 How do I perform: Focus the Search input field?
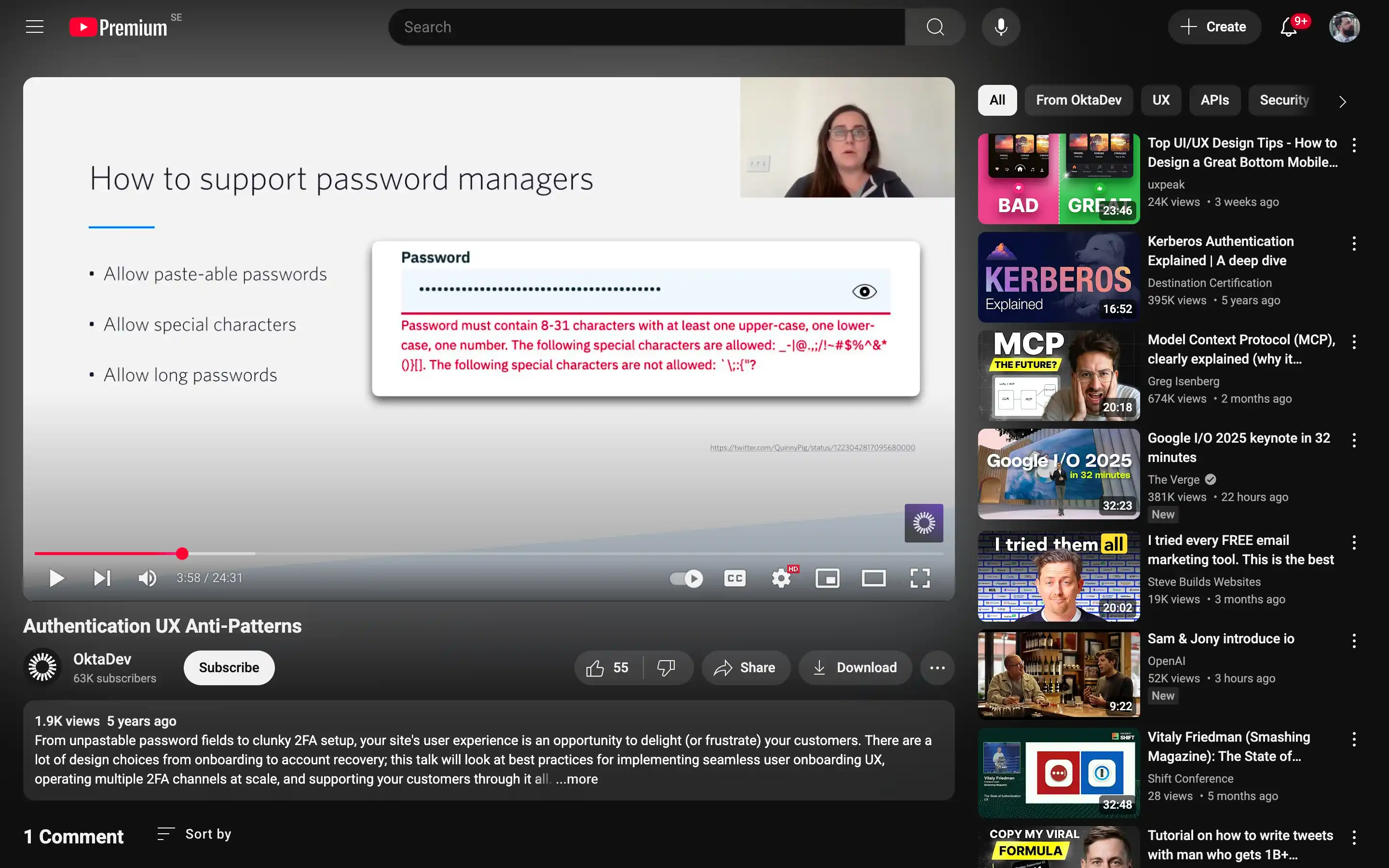tap(647, 27)
